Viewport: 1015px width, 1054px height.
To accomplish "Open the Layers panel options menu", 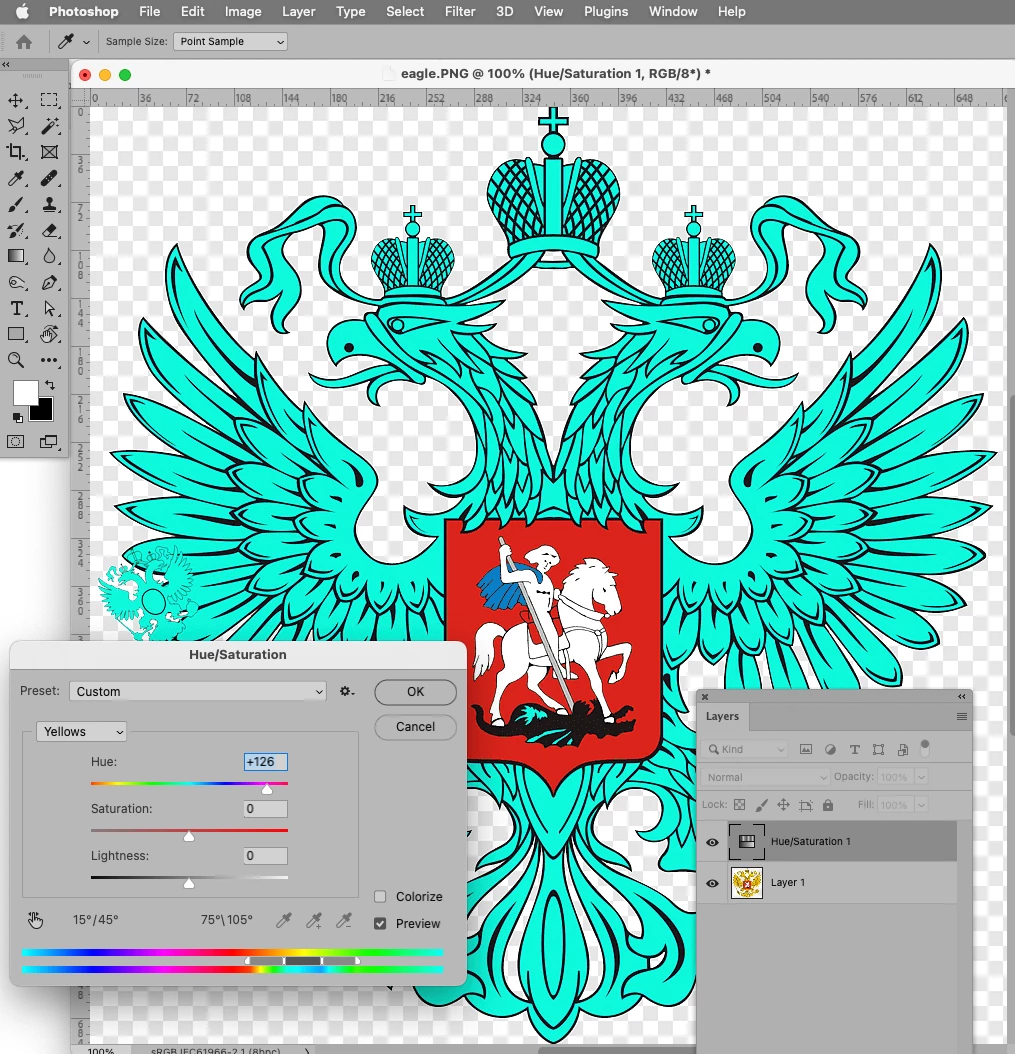I will tap(962, 717).
